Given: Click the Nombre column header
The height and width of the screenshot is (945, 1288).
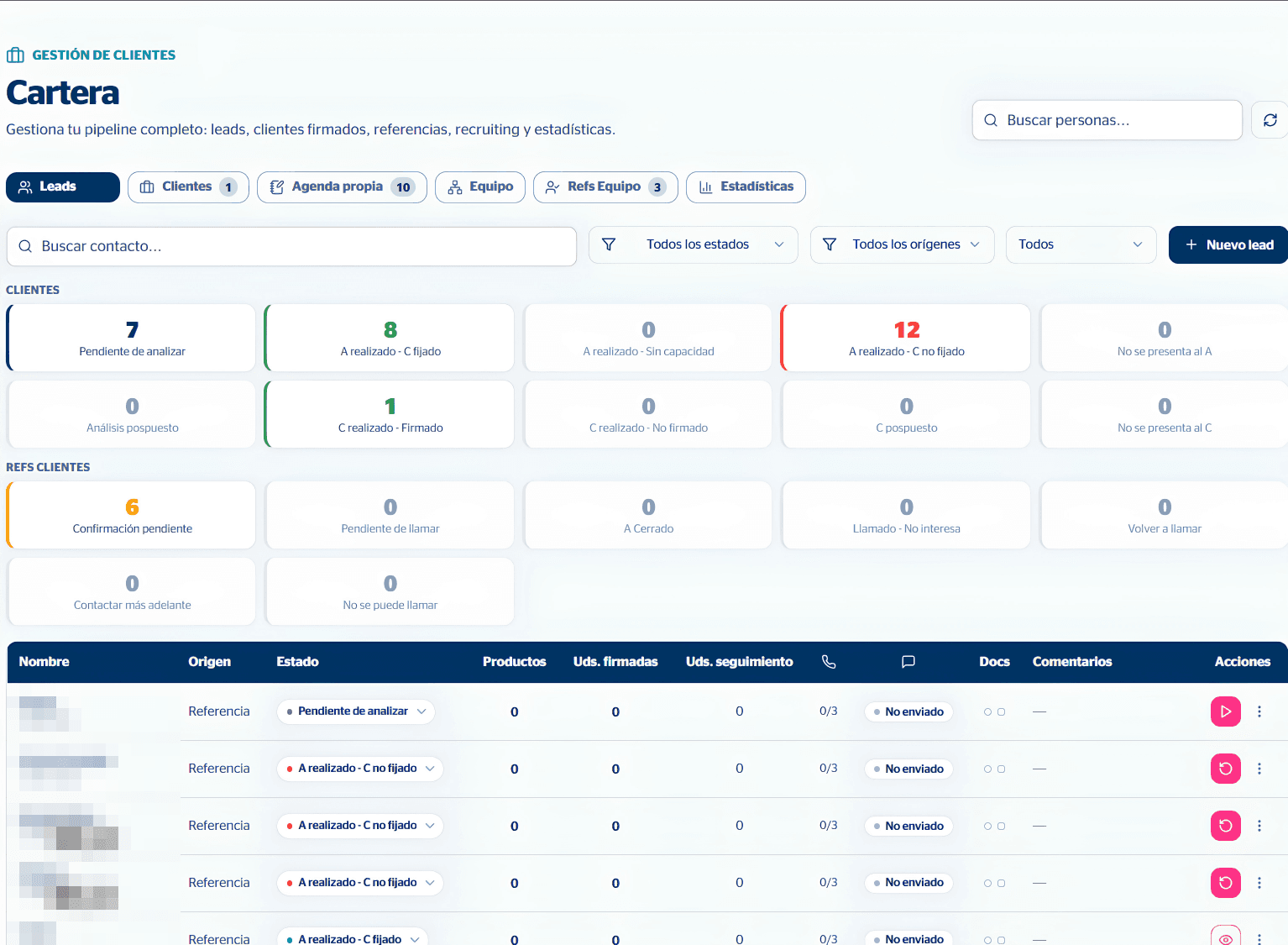Looking at the screenshot, I should [x=45, y=662].
